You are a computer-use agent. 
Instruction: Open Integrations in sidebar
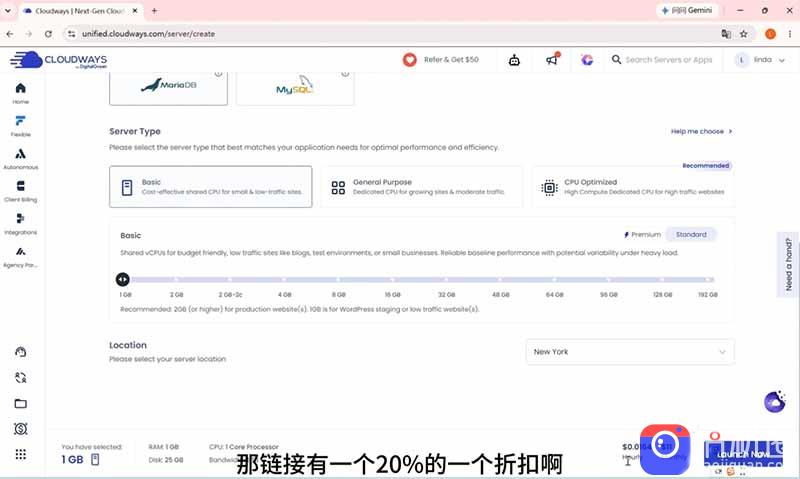coord(20,223)
